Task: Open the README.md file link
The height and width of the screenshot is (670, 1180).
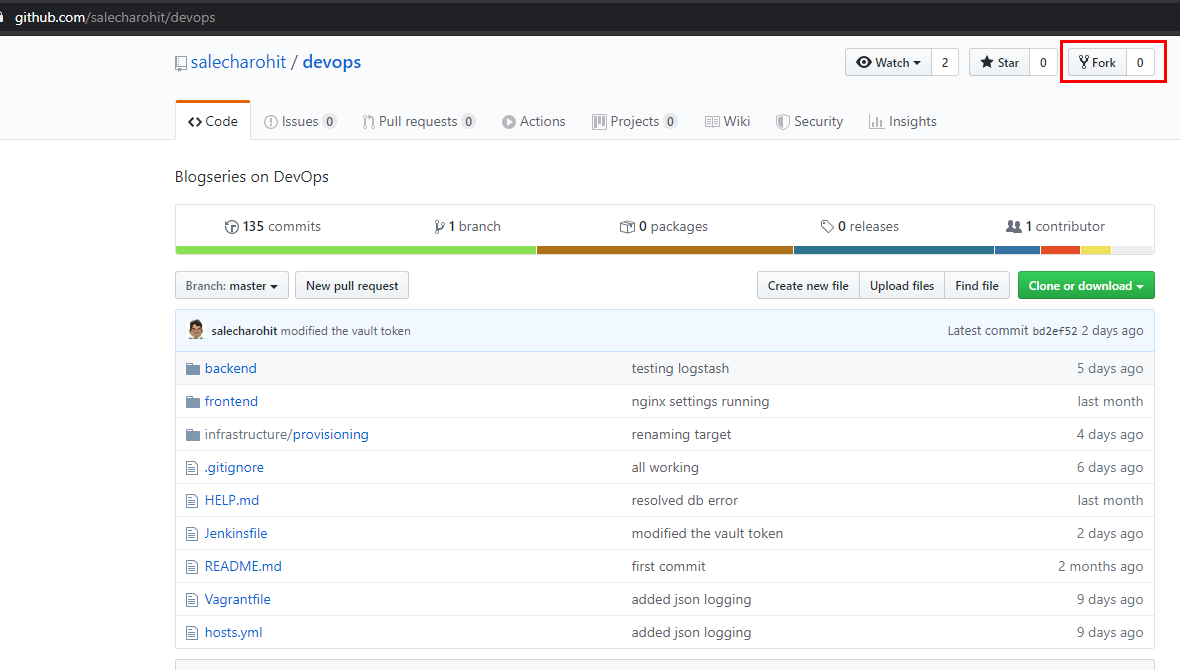Action: 242,566
